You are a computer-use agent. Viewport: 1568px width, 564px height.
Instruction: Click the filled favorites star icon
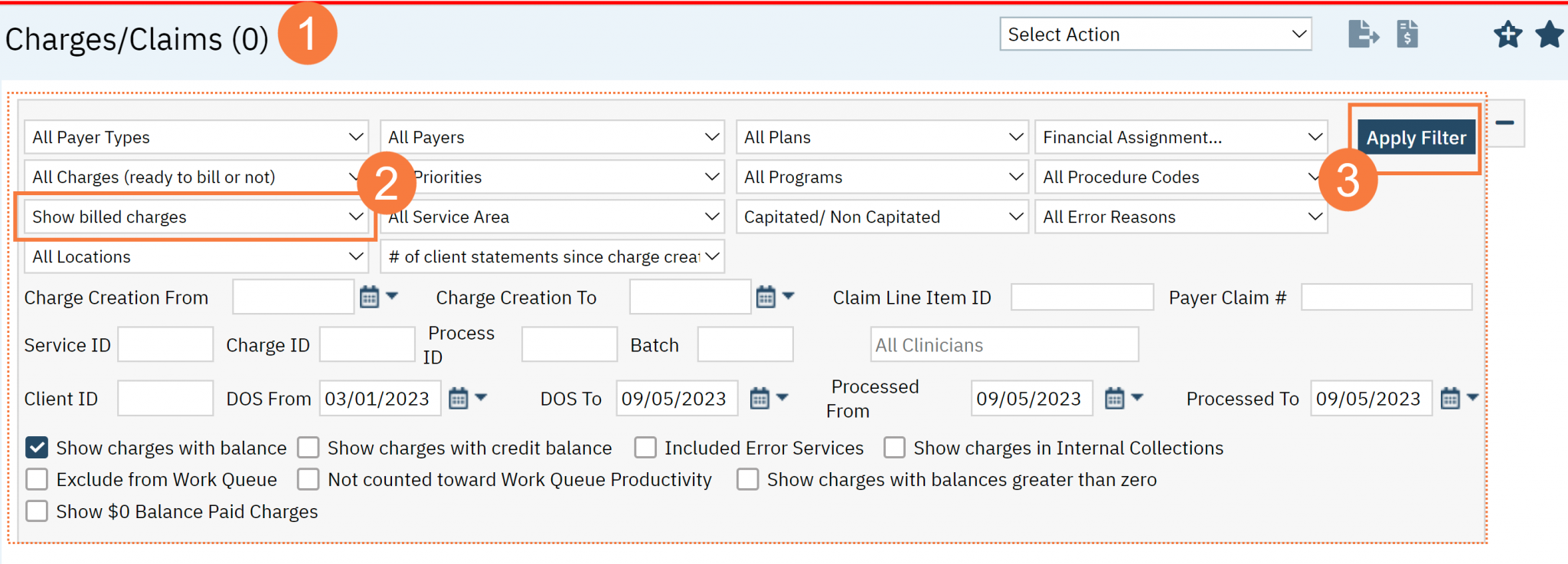1549,34
